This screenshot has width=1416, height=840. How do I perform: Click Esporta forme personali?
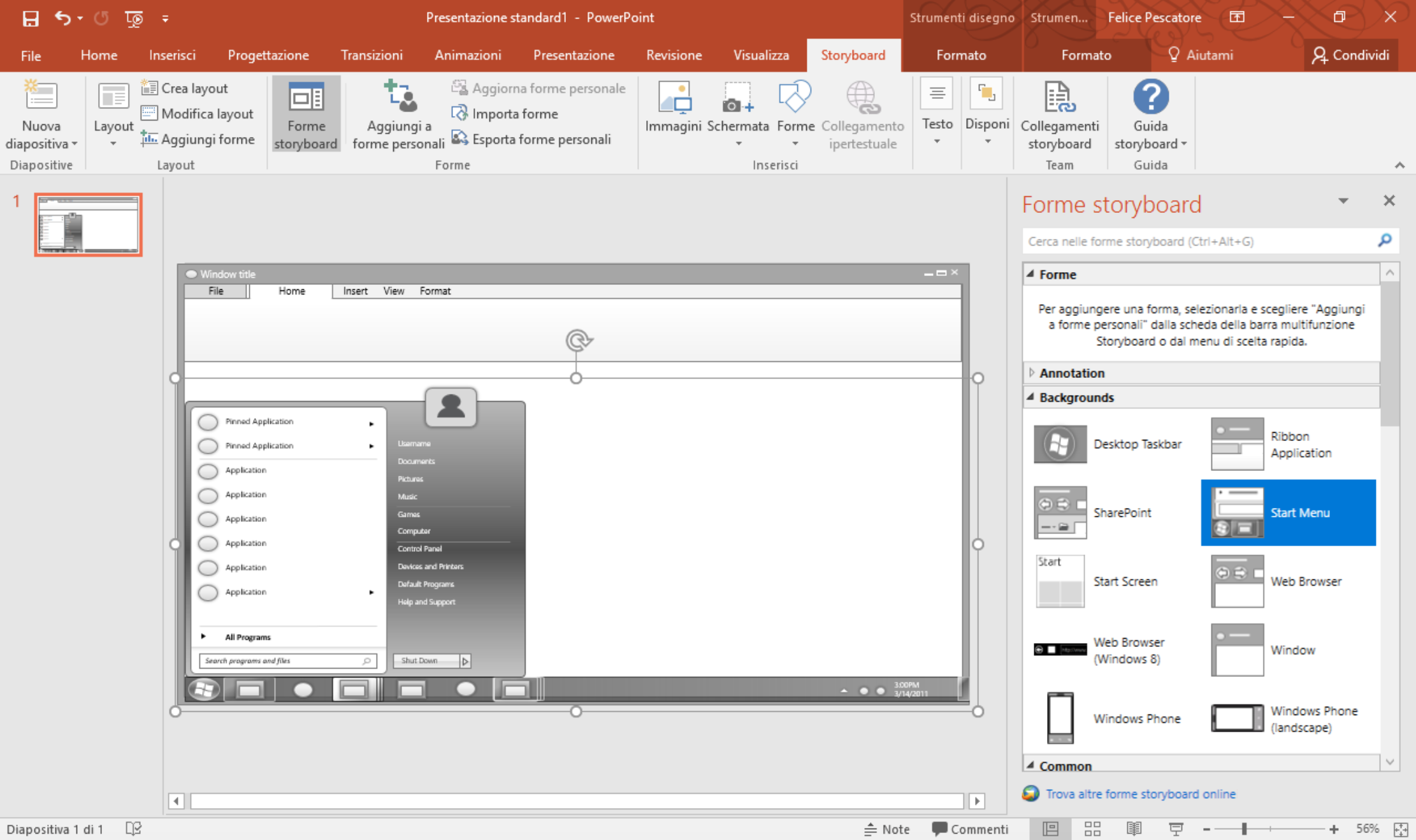[x=531, y=139]
